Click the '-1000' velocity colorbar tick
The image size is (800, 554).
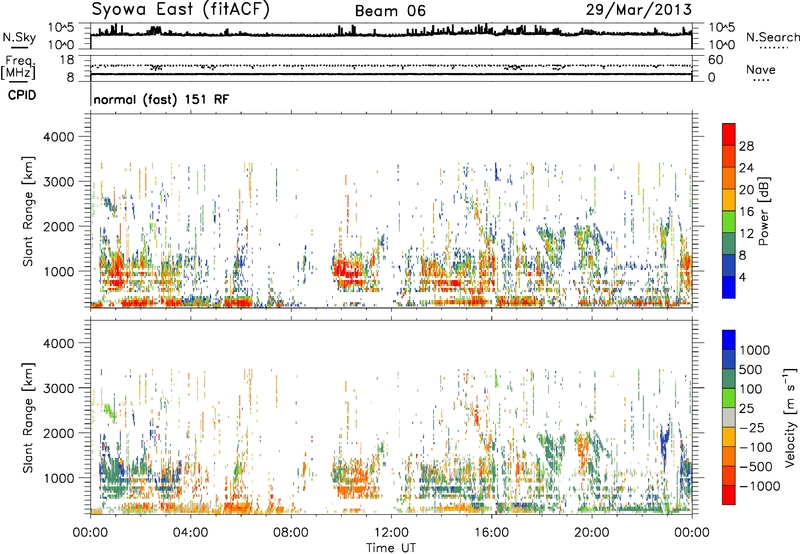(x=760, y=486)
